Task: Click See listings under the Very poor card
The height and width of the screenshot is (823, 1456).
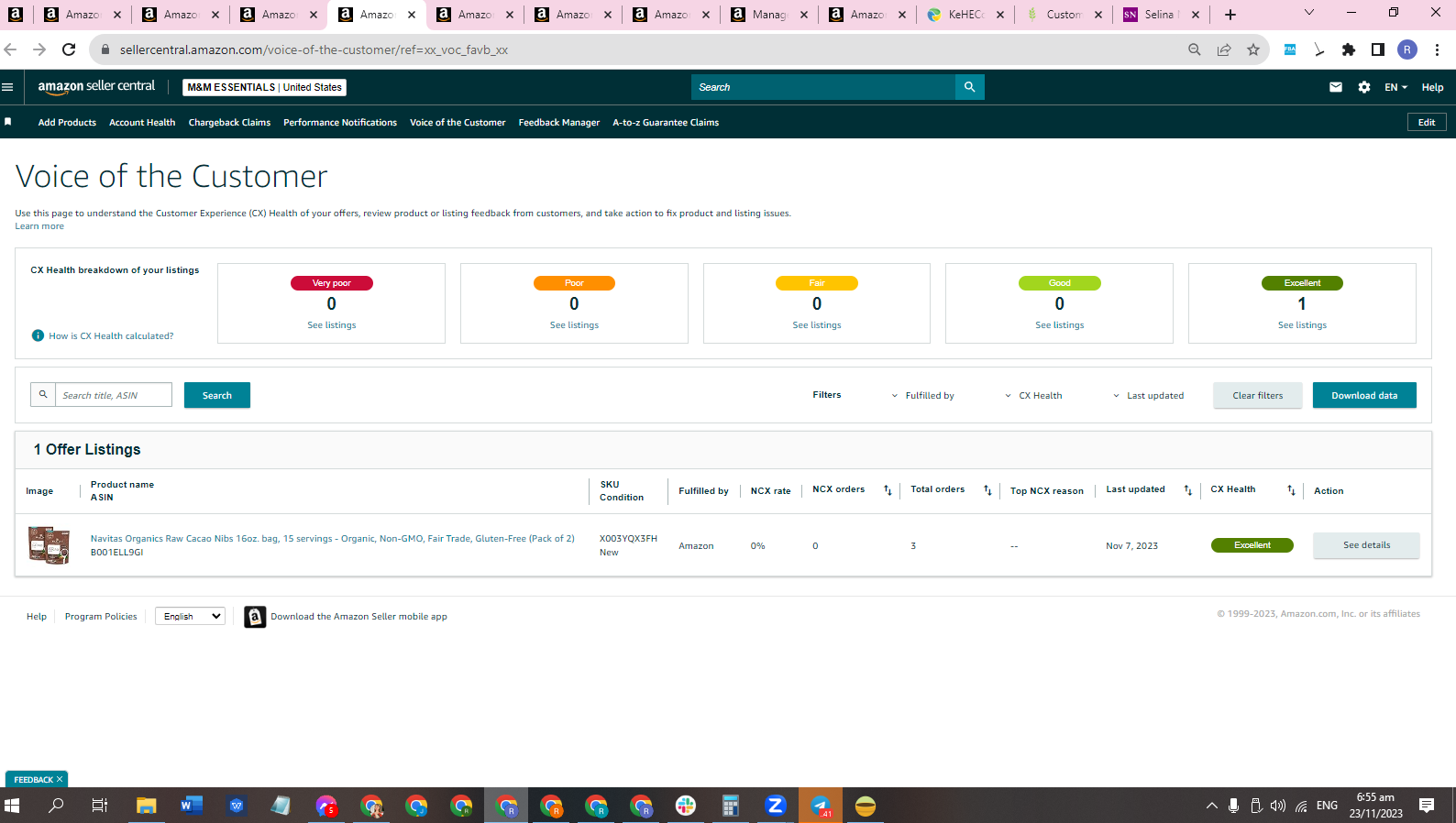Action: coord(332,325)
